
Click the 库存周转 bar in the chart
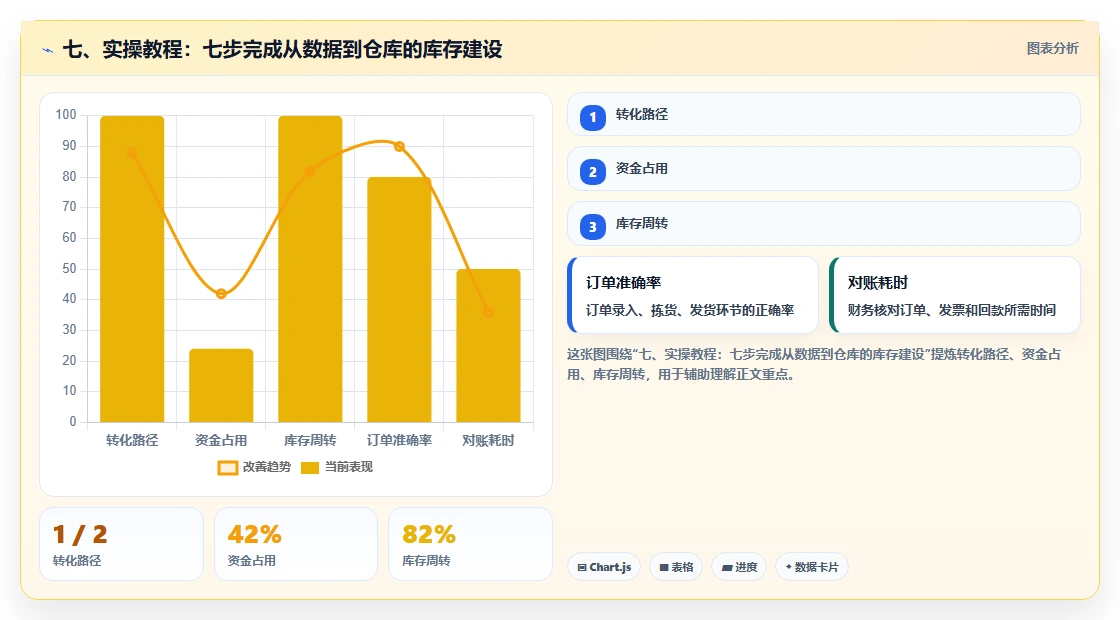point(310,269)
